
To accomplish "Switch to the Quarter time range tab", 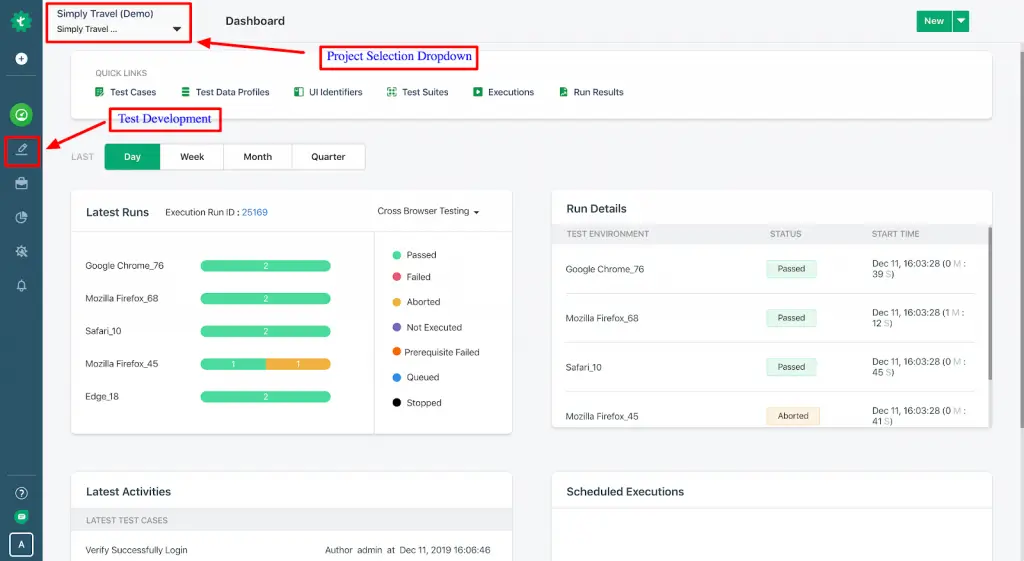I will point(328,157).
